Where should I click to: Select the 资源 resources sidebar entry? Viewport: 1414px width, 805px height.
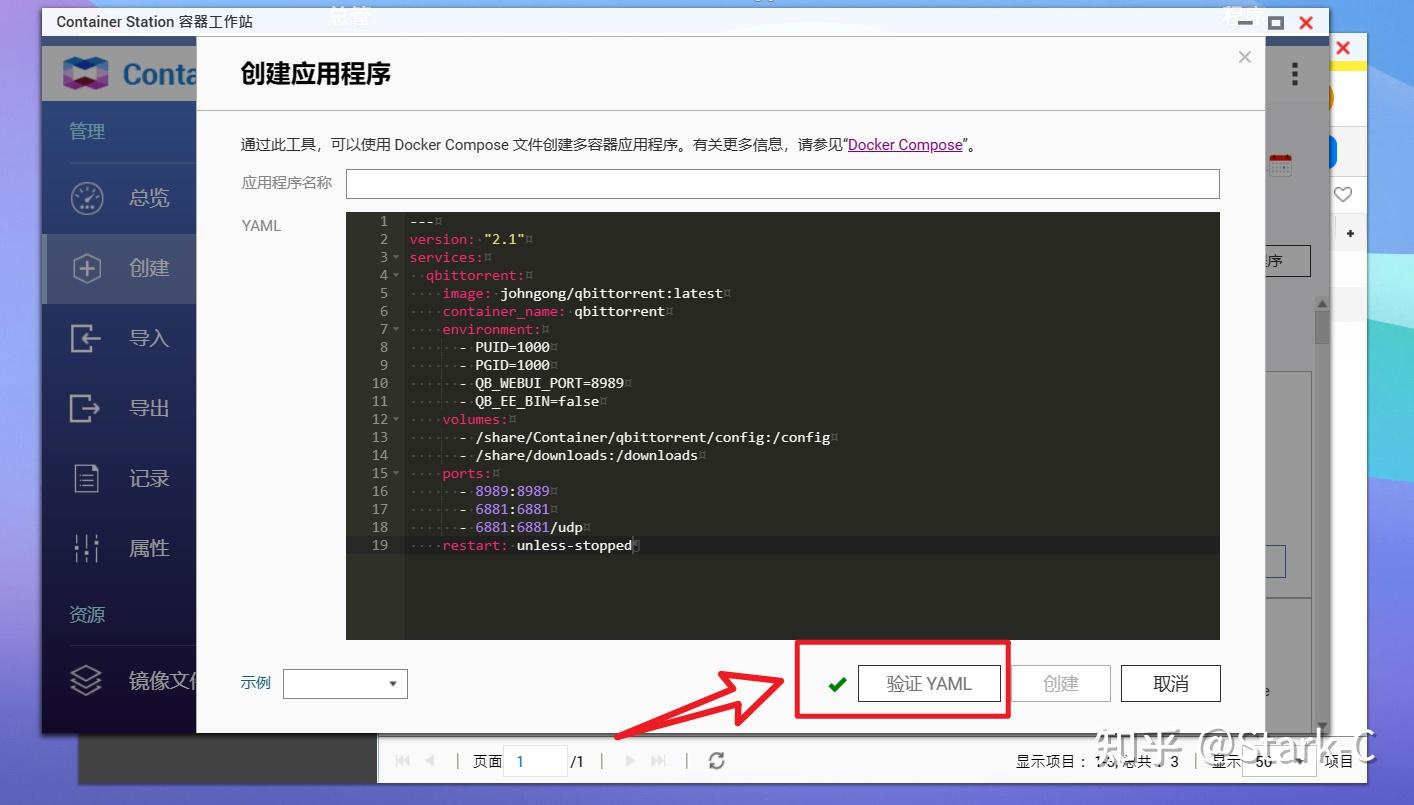(87, 614)
